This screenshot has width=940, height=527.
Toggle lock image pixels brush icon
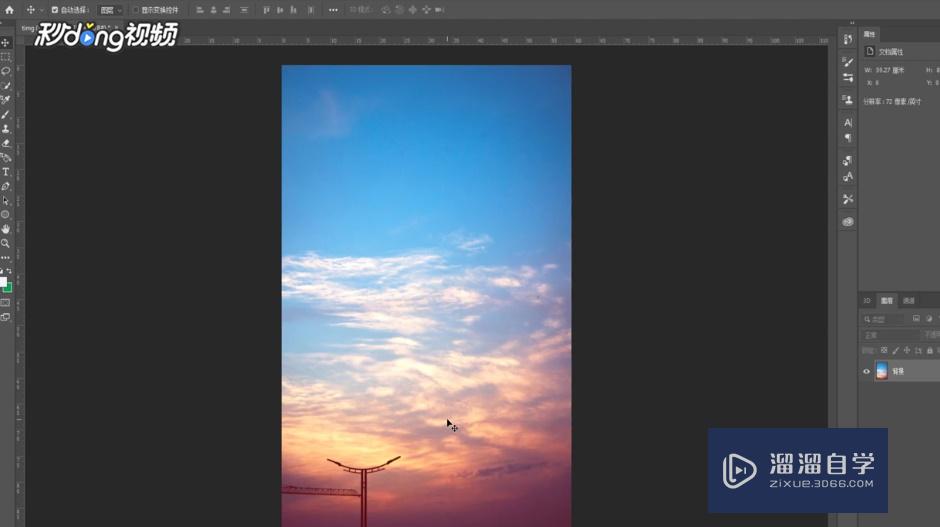896,350
